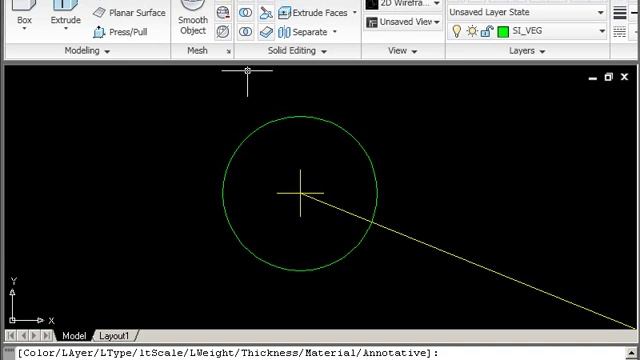Click the mesh globe icon with red minus

coord(223,13)
